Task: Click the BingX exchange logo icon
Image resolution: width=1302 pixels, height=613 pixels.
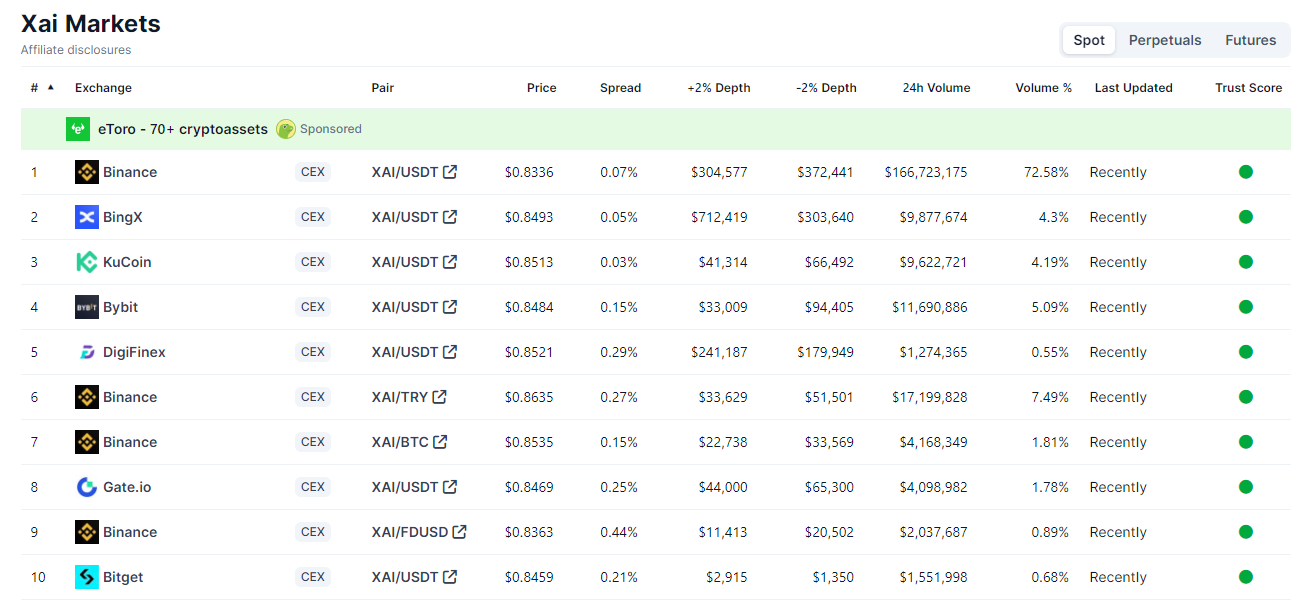Action: tap(87, 217)
